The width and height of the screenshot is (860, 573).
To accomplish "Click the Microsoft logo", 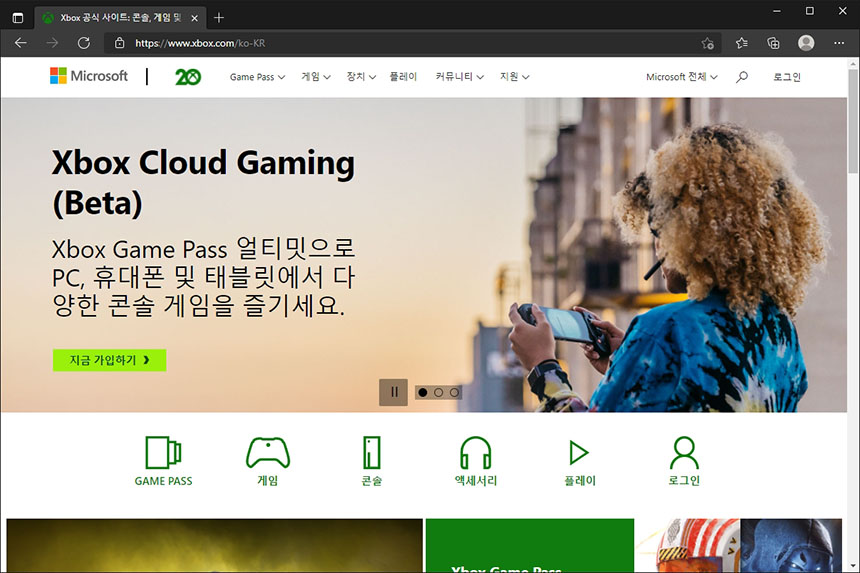I will click(x=89, y=76).
